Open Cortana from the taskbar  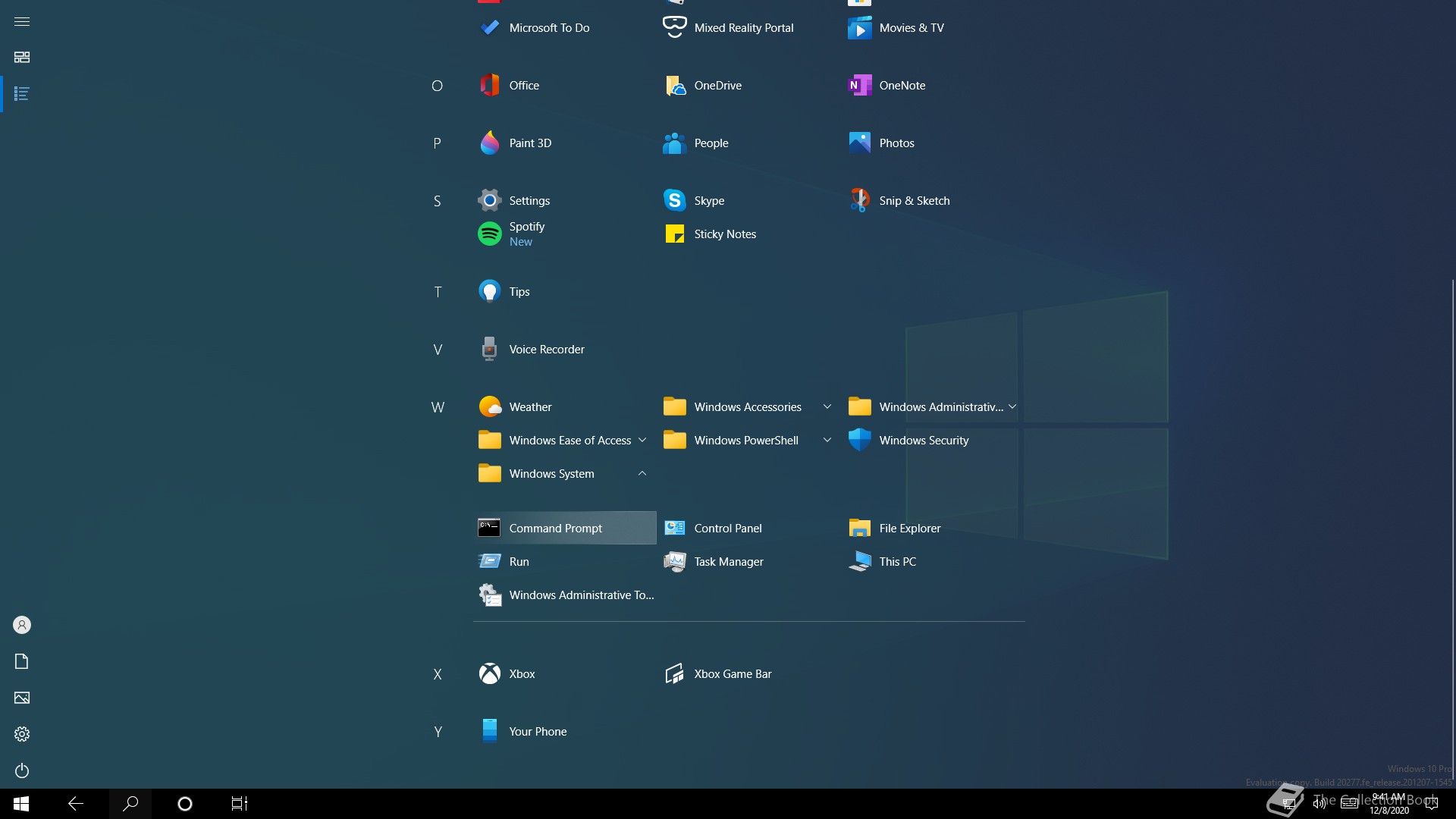[x=185, y=804]
